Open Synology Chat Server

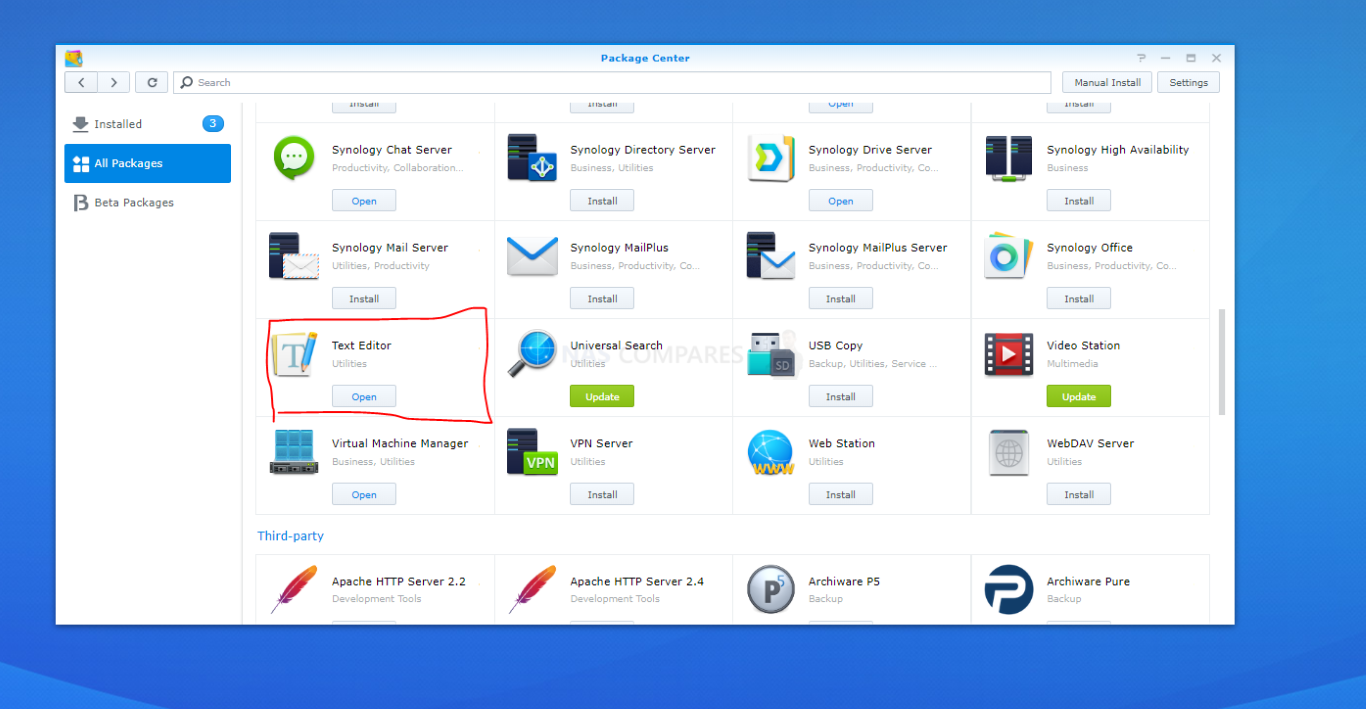[x=364, y=201]
